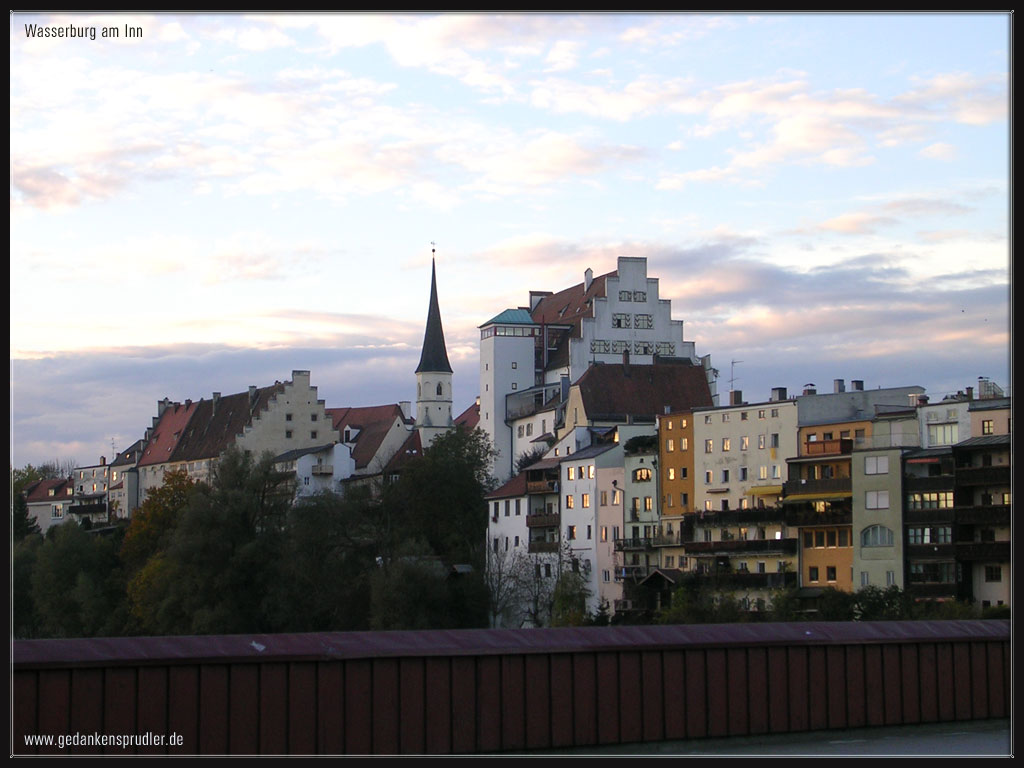The image size is (1024, 768).
Task: Open the www.gedankensprudler.de watermark link
Action: (x=104, y=740)
